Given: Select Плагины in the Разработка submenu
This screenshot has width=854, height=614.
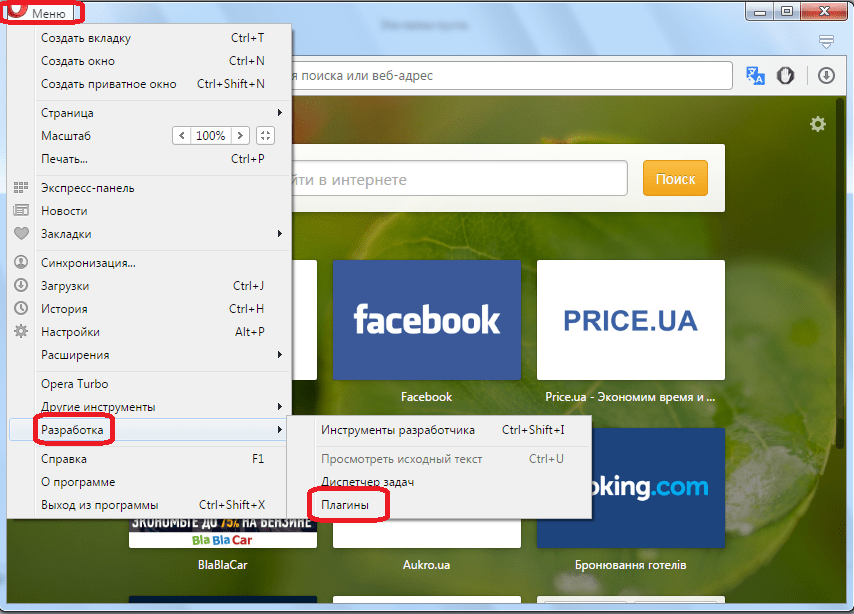Looking at the screenshot, I should (x=345, y=506).
